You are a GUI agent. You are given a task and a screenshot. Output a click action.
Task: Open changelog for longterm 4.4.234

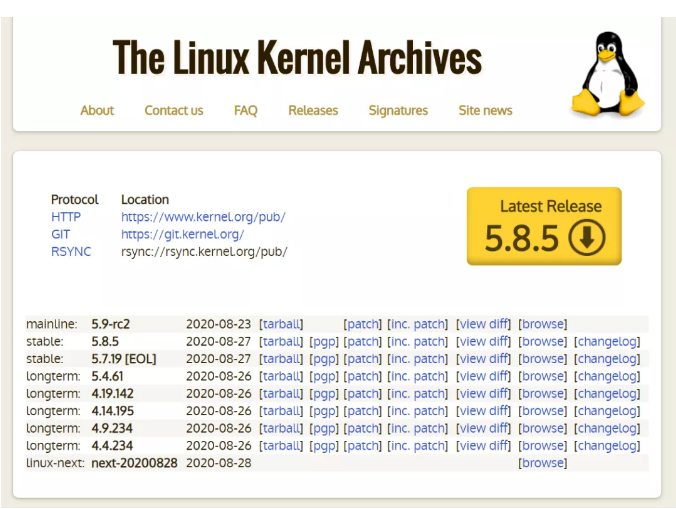click(607, 446)
